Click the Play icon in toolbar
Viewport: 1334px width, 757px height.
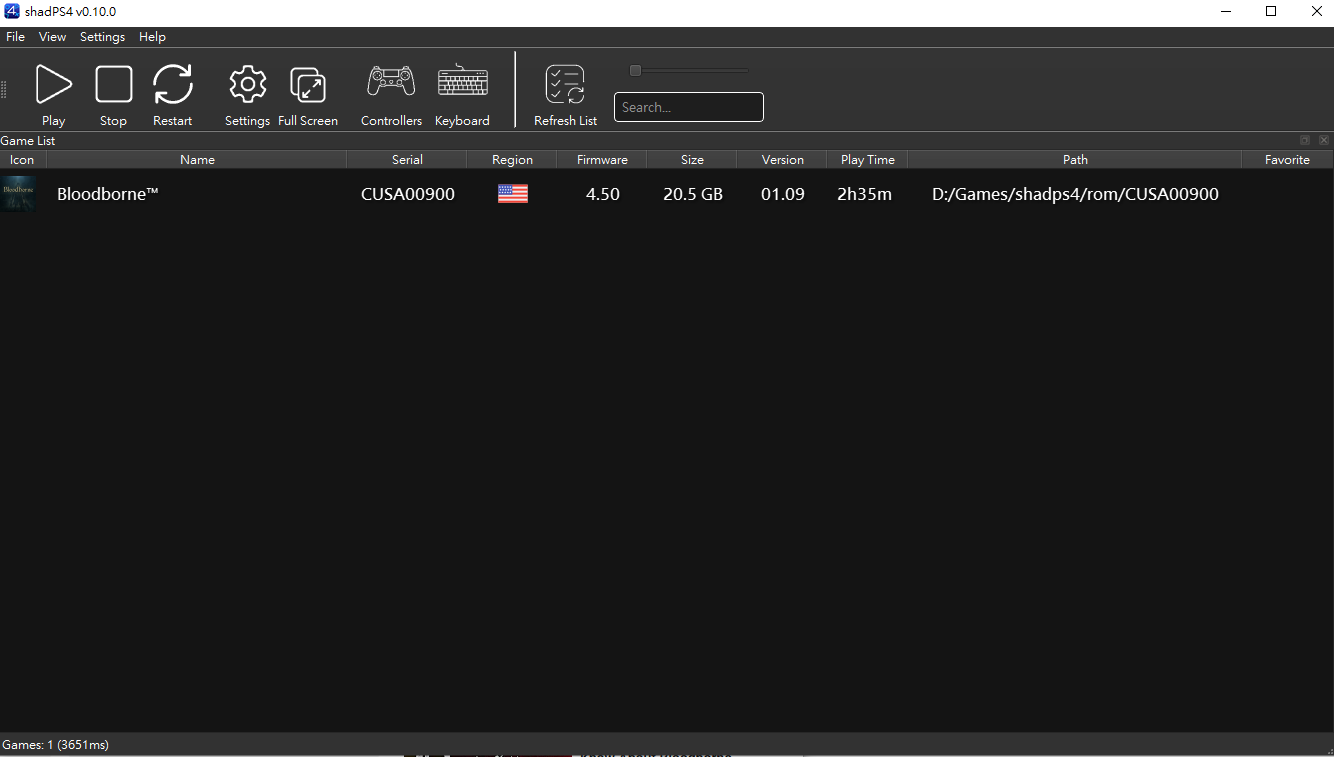[54, 84]
